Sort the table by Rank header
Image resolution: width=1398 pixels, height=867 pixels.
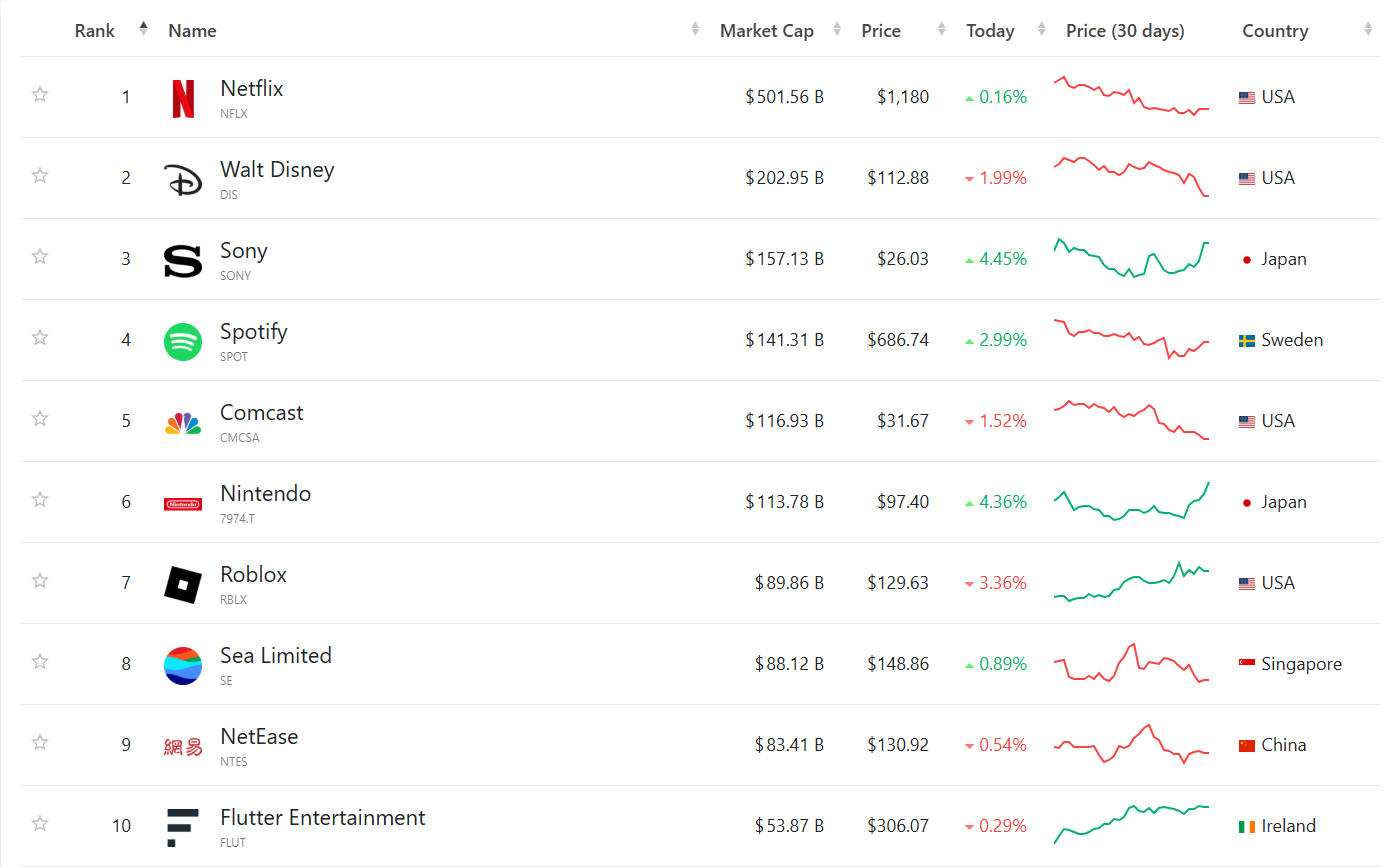(96, 31)
